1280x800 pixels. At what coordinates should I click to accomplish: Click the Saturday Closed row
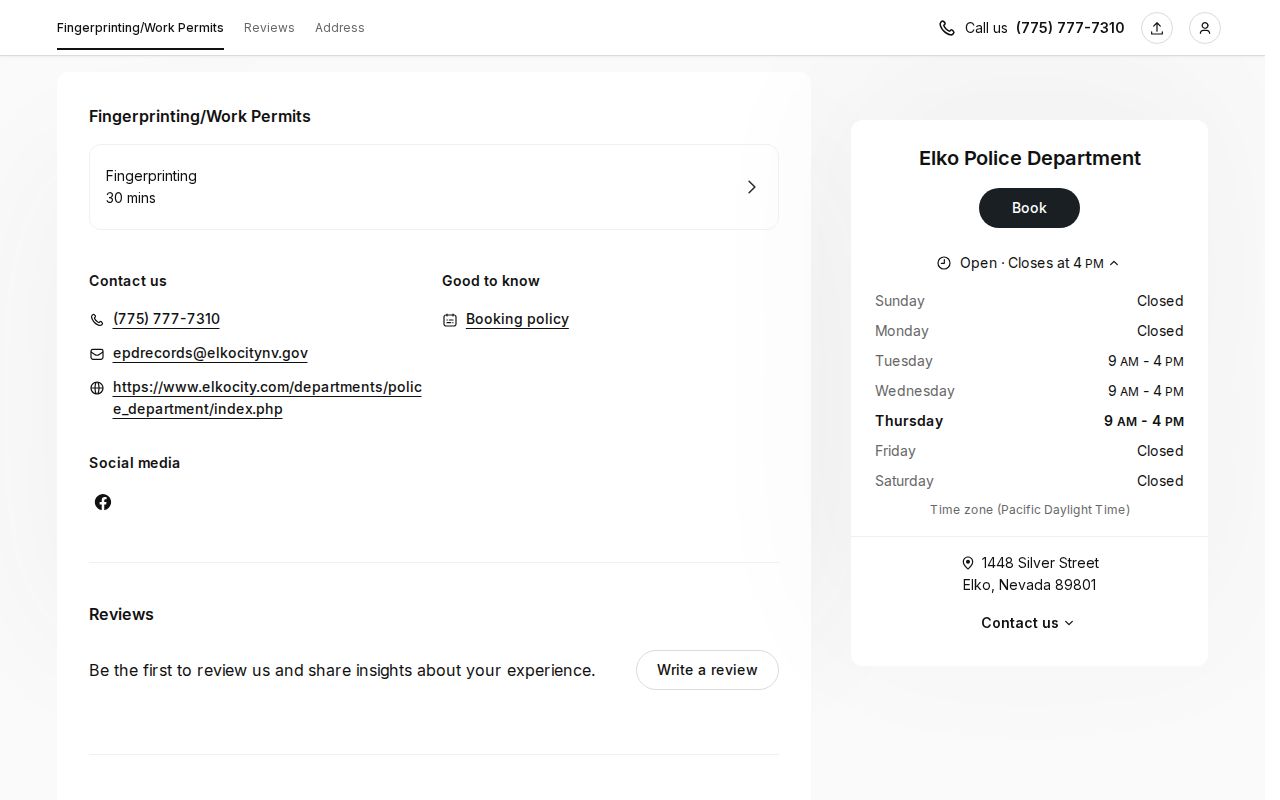point(1029,481)
